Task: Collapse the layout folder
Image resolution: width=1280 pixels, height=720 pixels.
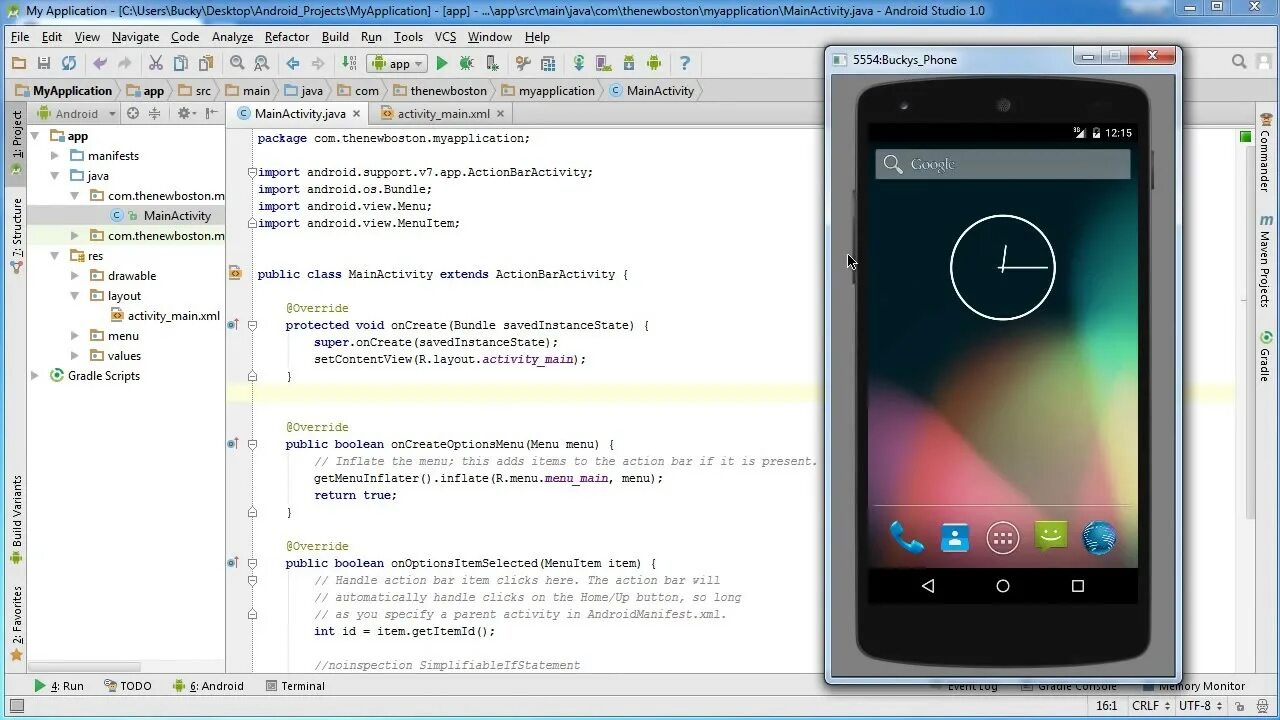Action: click(75, 296)
